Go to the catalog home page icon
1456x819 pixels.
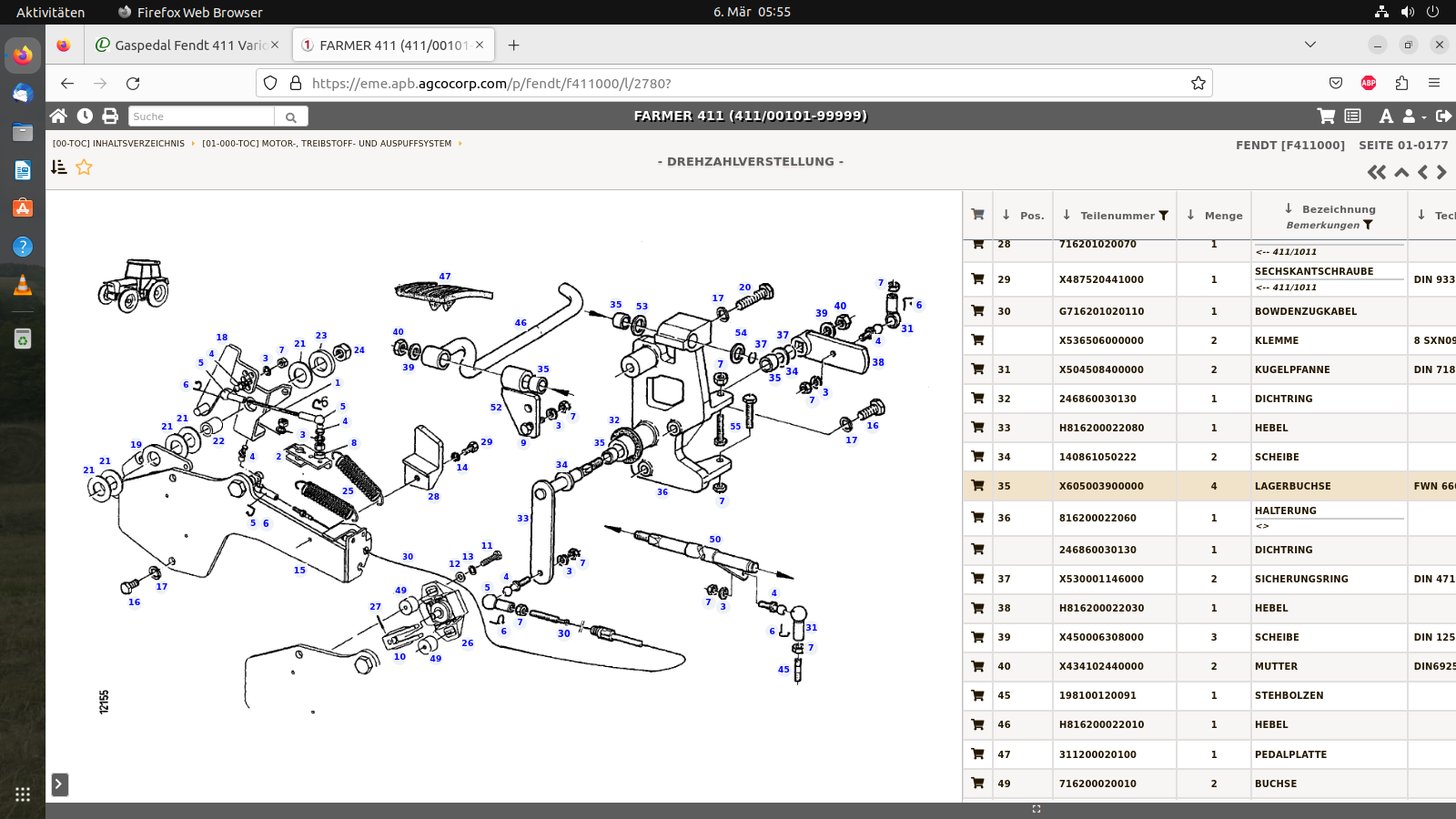click(x=58, y=116)
